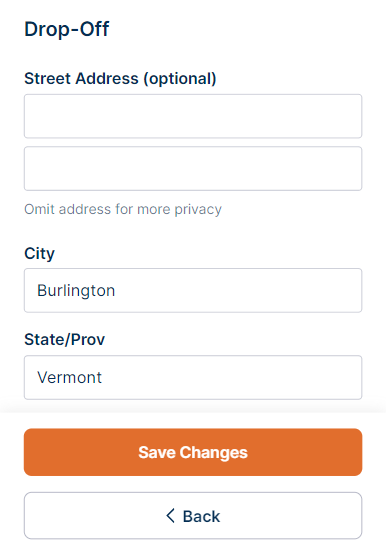Image resolution: width=386 pixels, height=555 pixels.
Task: Go back using the Back button
Action: click(x=193, y=516)
